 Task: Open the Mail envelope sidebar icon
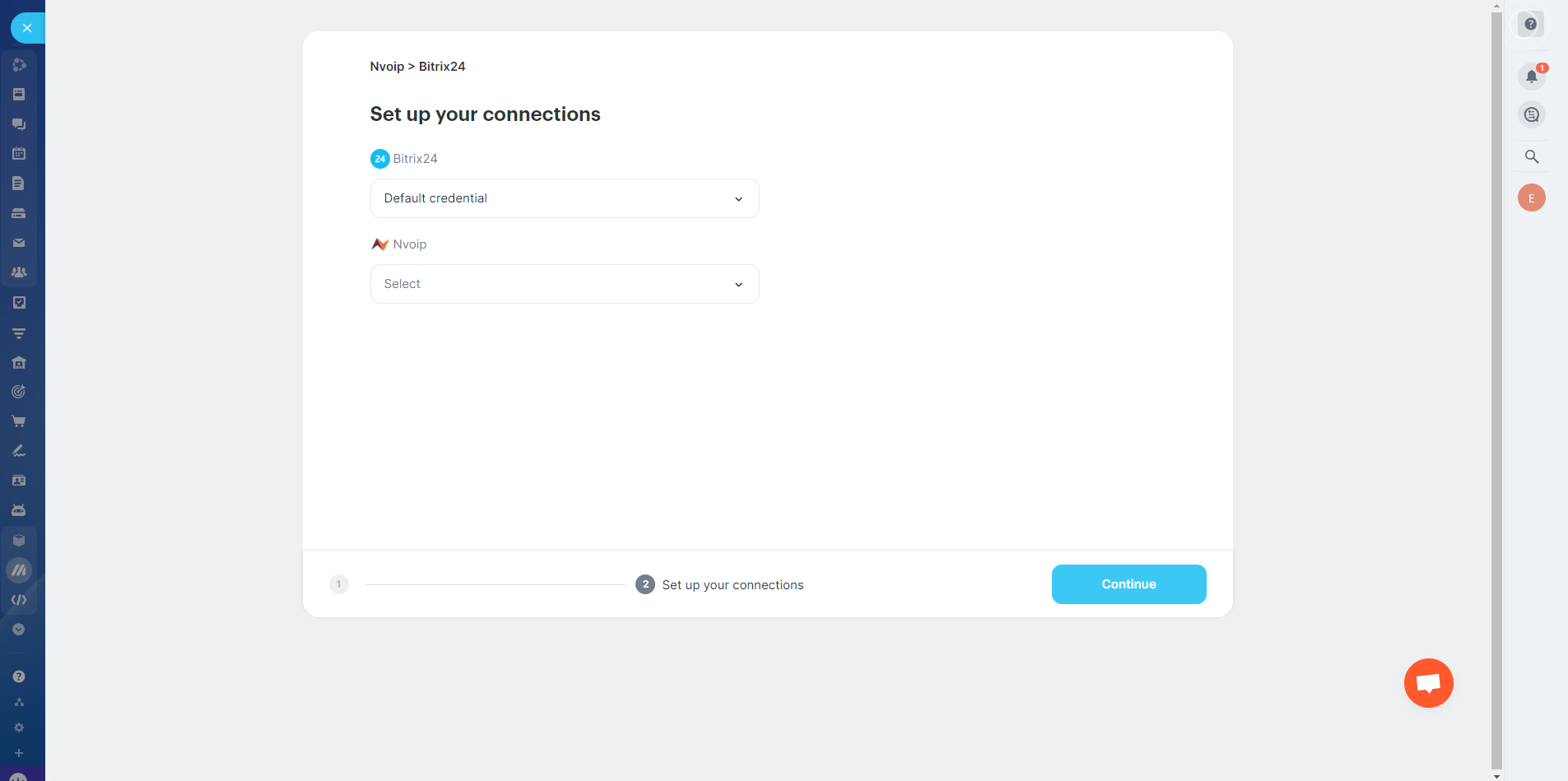coord(19,243)
